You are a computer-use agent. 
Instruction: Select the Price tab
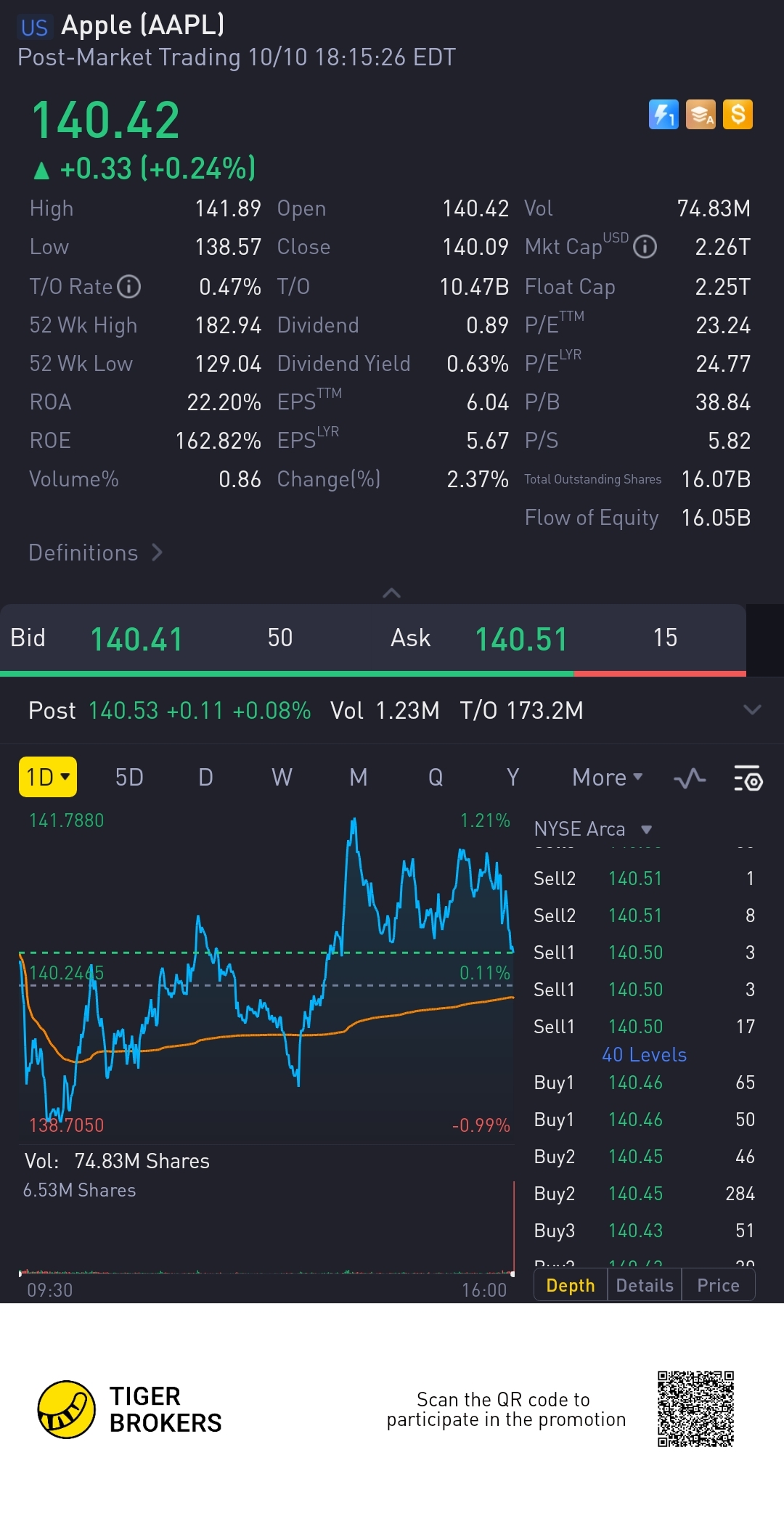718,1285
